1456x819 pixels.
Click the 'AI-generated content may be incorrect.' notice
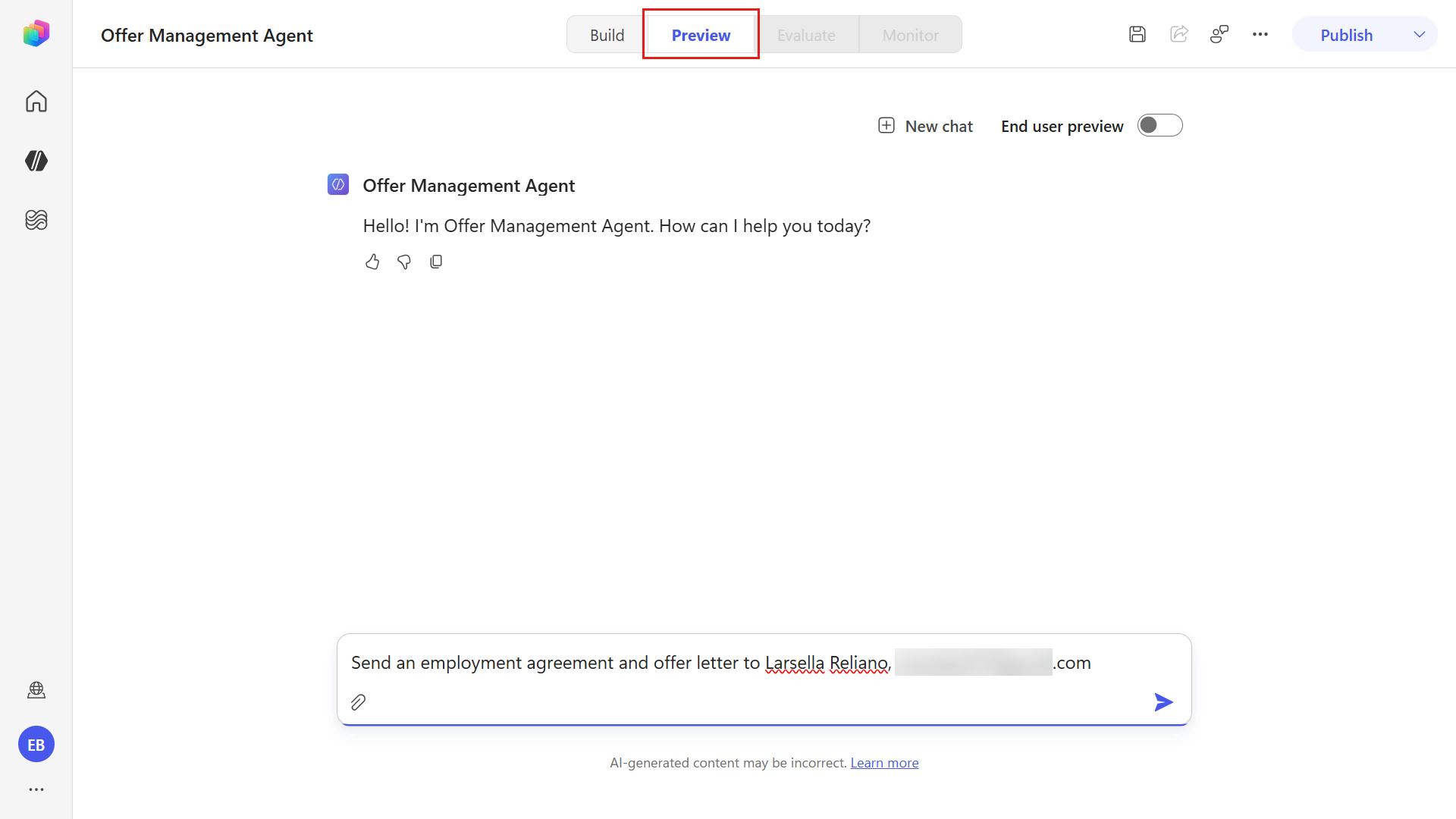(728, 763)
